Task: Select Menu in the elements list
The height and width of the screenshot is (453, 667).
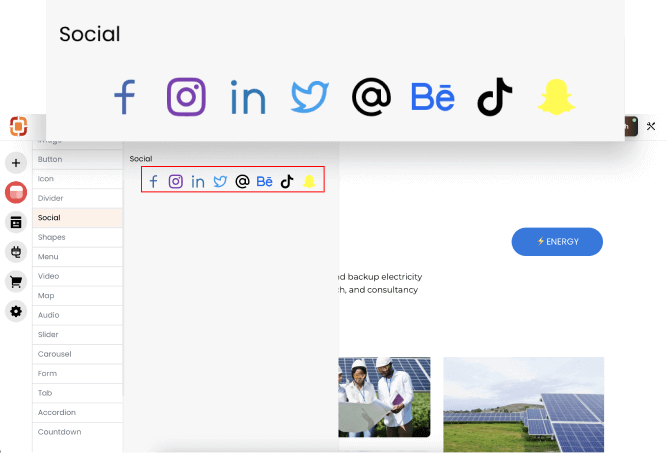Action: [x=77, y=257]
